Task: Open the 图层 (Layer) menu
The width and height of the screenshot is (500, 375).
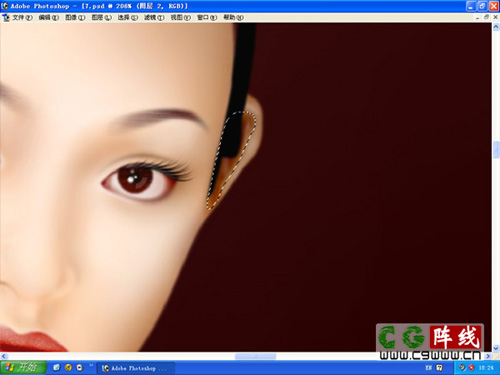Action: click(102, 17)
